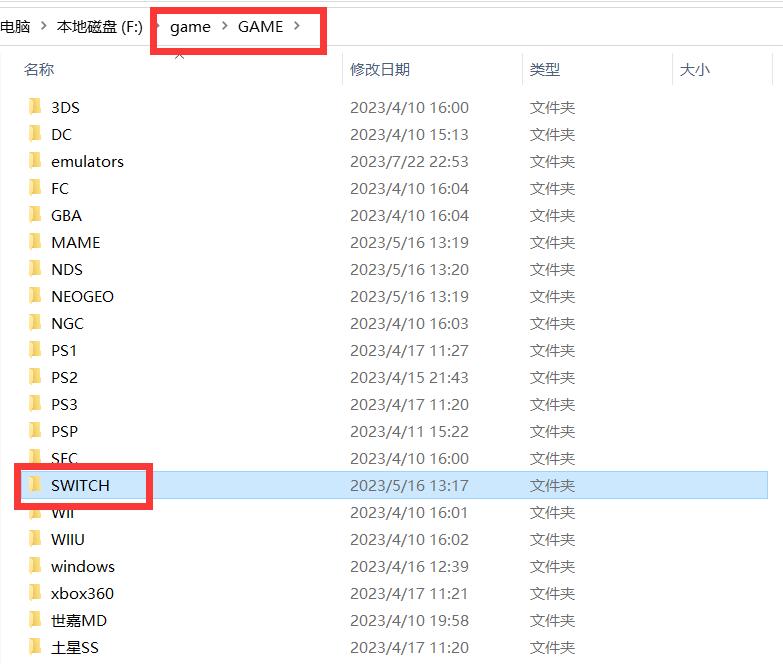Expand the chevron after 电脑 in address bar
The height and width of the screenshot is (664, 783).
pyautogui.click(x=43, y=26)
